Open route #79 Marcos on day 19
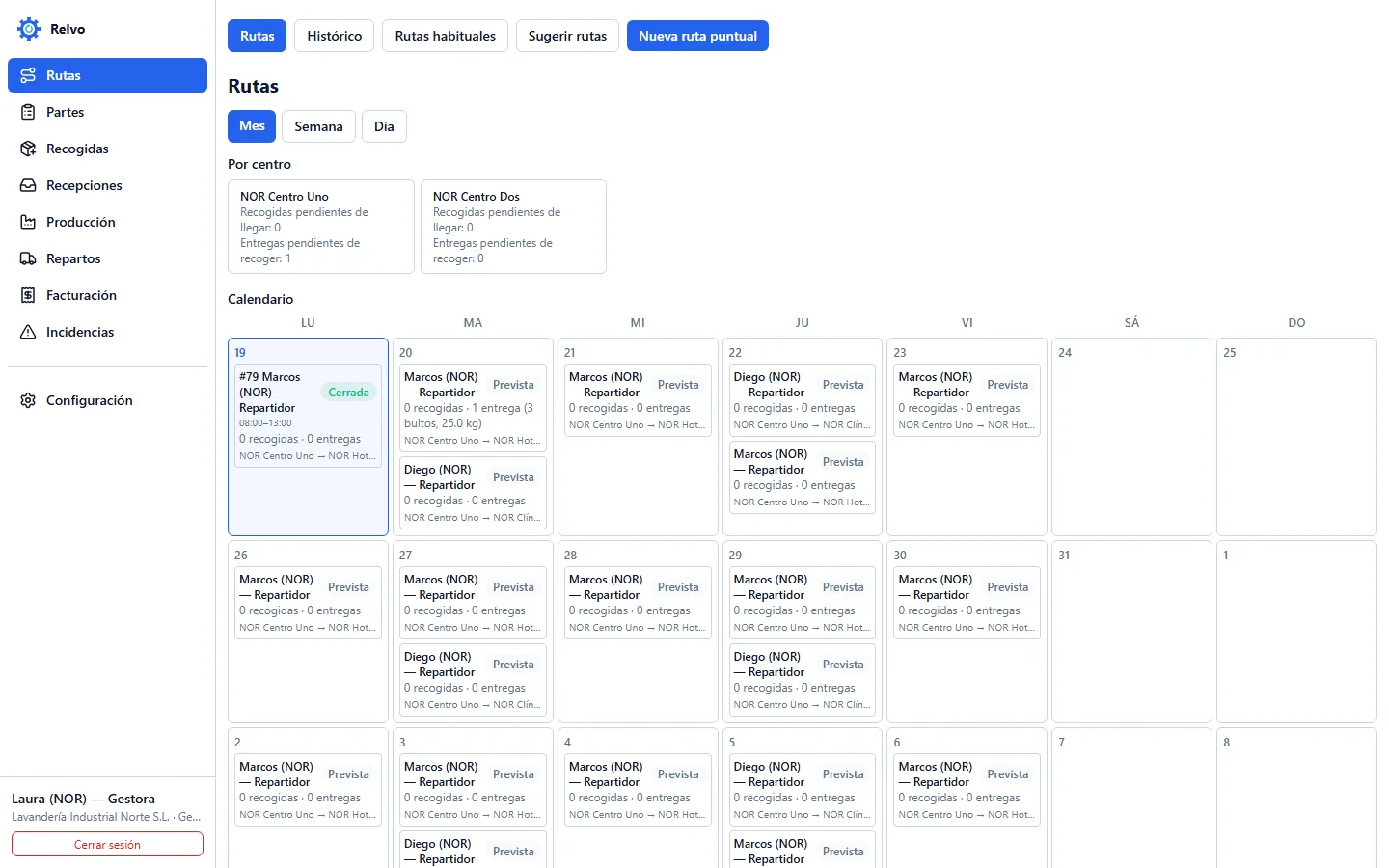 (x=308, y=416)
